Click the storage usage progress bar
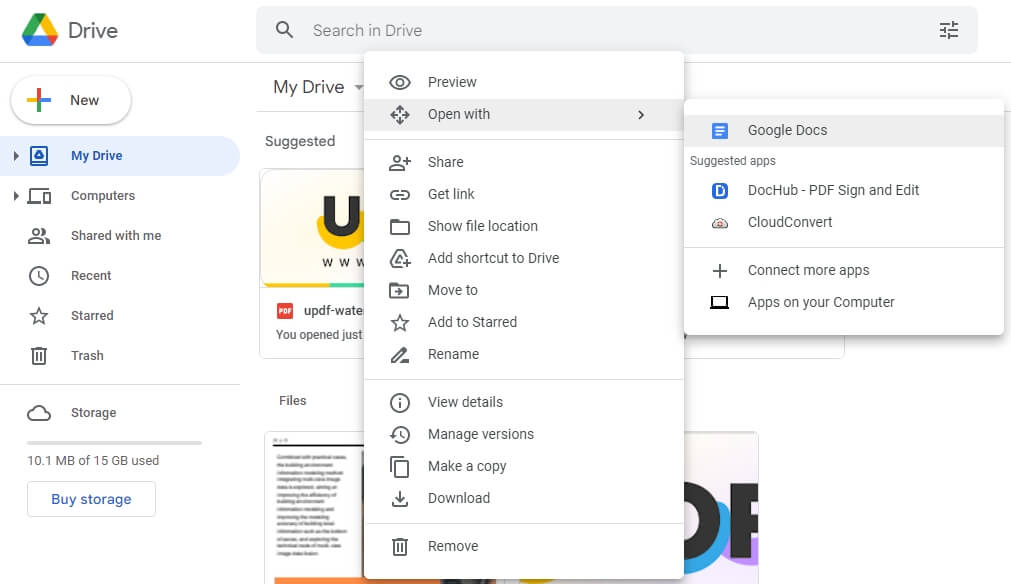This screenshot has width=1011, height=584. coord(114,443)
